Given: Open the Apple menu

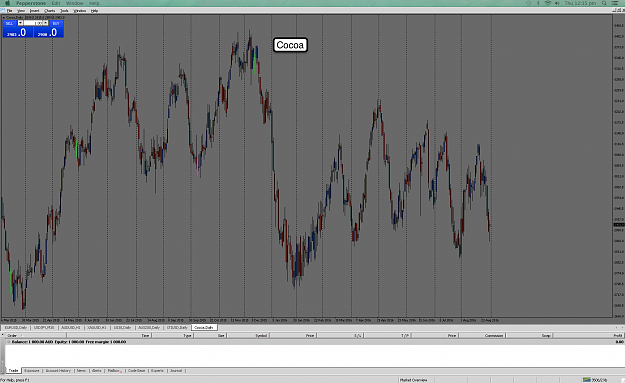Looking at the screenshot, I should [7, 3].
